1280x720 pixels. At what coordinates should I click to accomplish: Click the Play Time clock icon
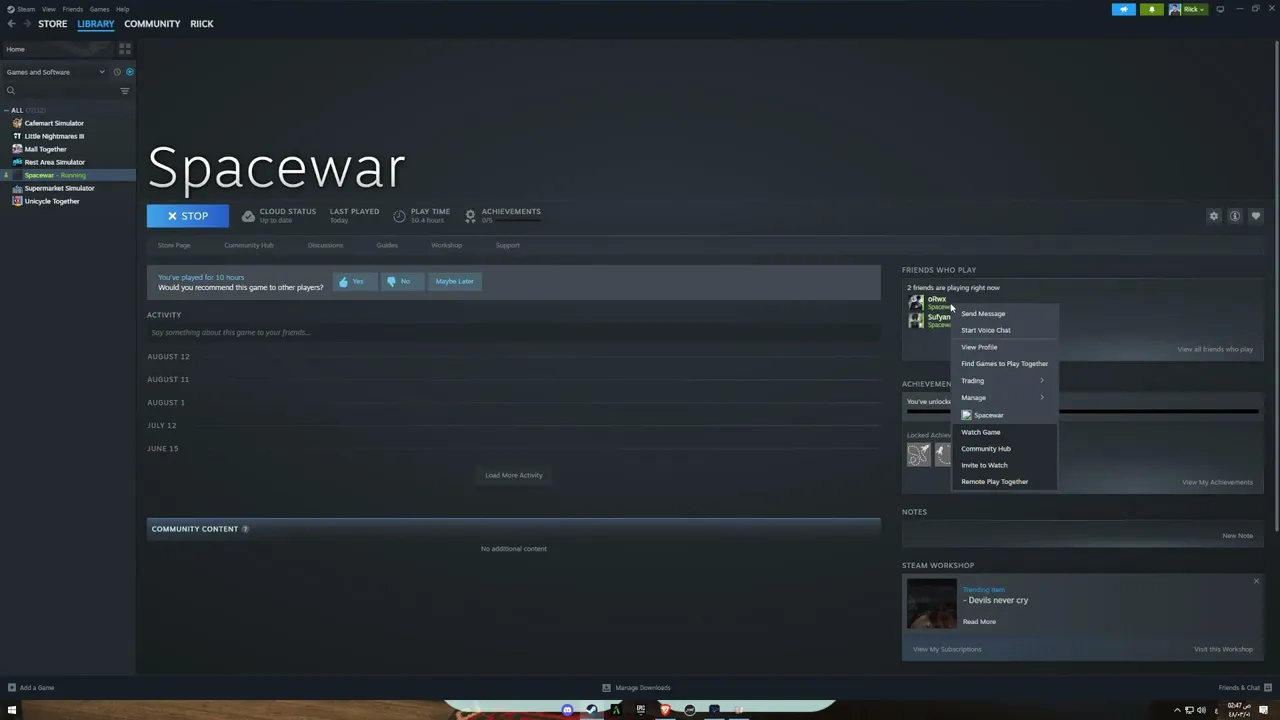[399, 216]
